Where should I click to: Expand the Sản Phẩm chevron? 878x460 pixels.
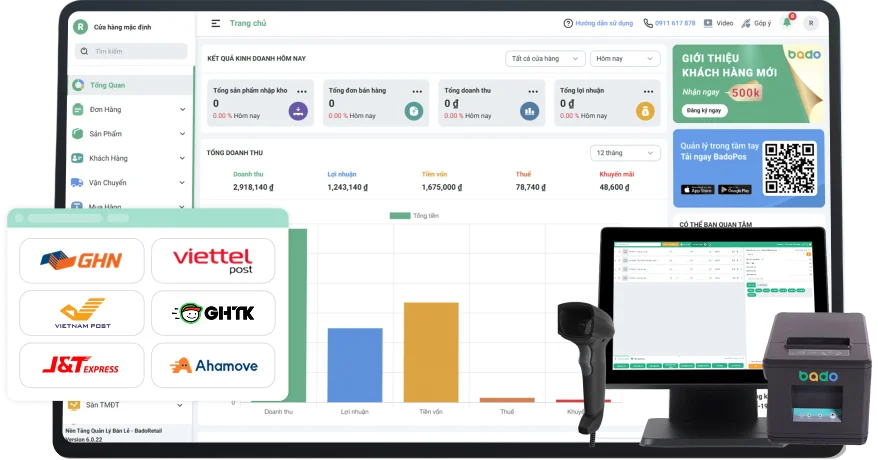click(x=183, y=134)
